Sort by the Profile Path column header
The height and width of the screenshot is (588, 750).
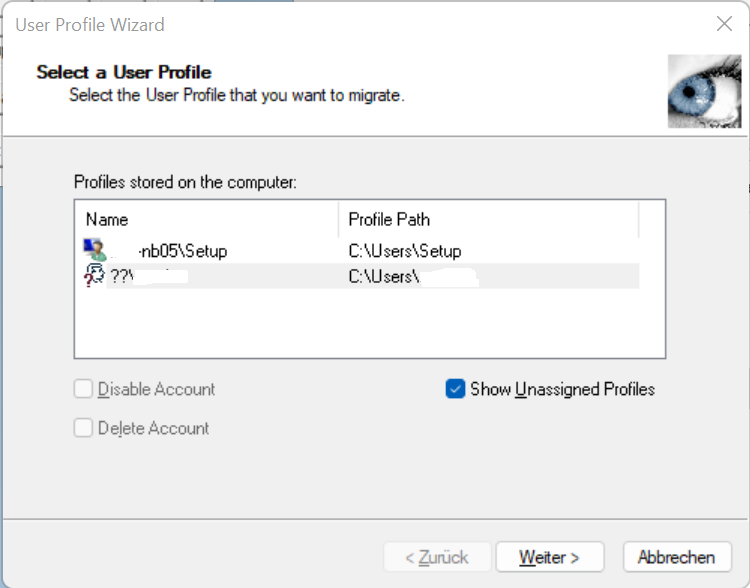click(488, 219)
